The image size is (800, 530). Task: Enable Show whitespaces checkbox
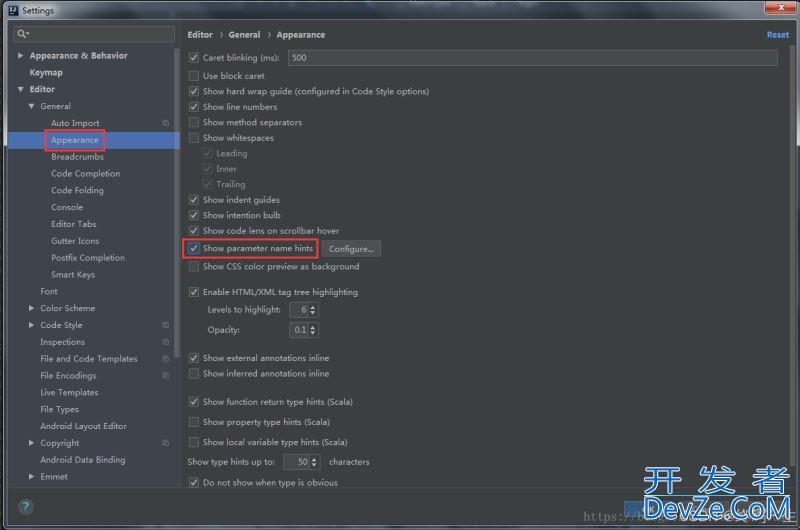point(194,138)
